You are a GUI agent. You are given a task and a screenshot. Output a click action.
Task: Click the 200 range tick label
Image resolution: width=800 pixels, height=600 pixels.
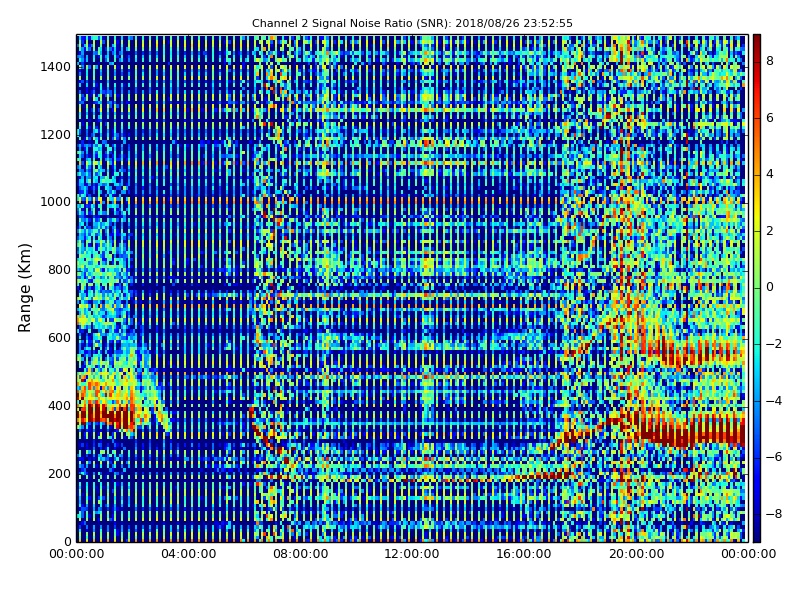click(x=59, y=473)
